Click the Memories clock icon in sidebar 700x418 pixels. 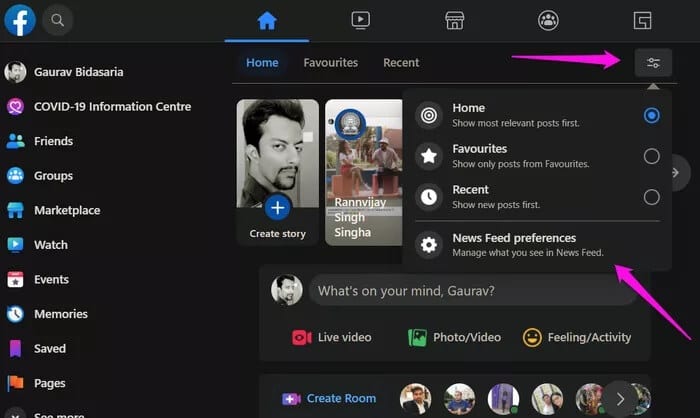point(15,314)
